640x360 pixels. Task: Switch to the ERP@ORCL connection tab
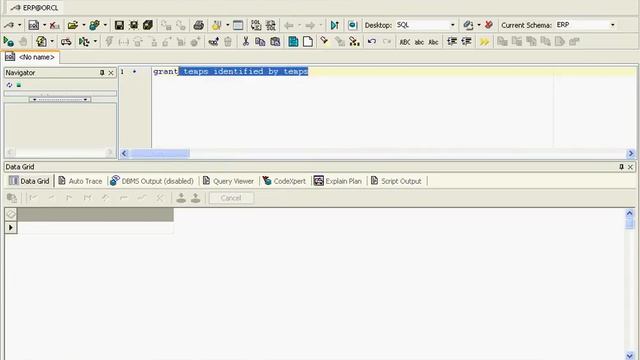(34, 8)
